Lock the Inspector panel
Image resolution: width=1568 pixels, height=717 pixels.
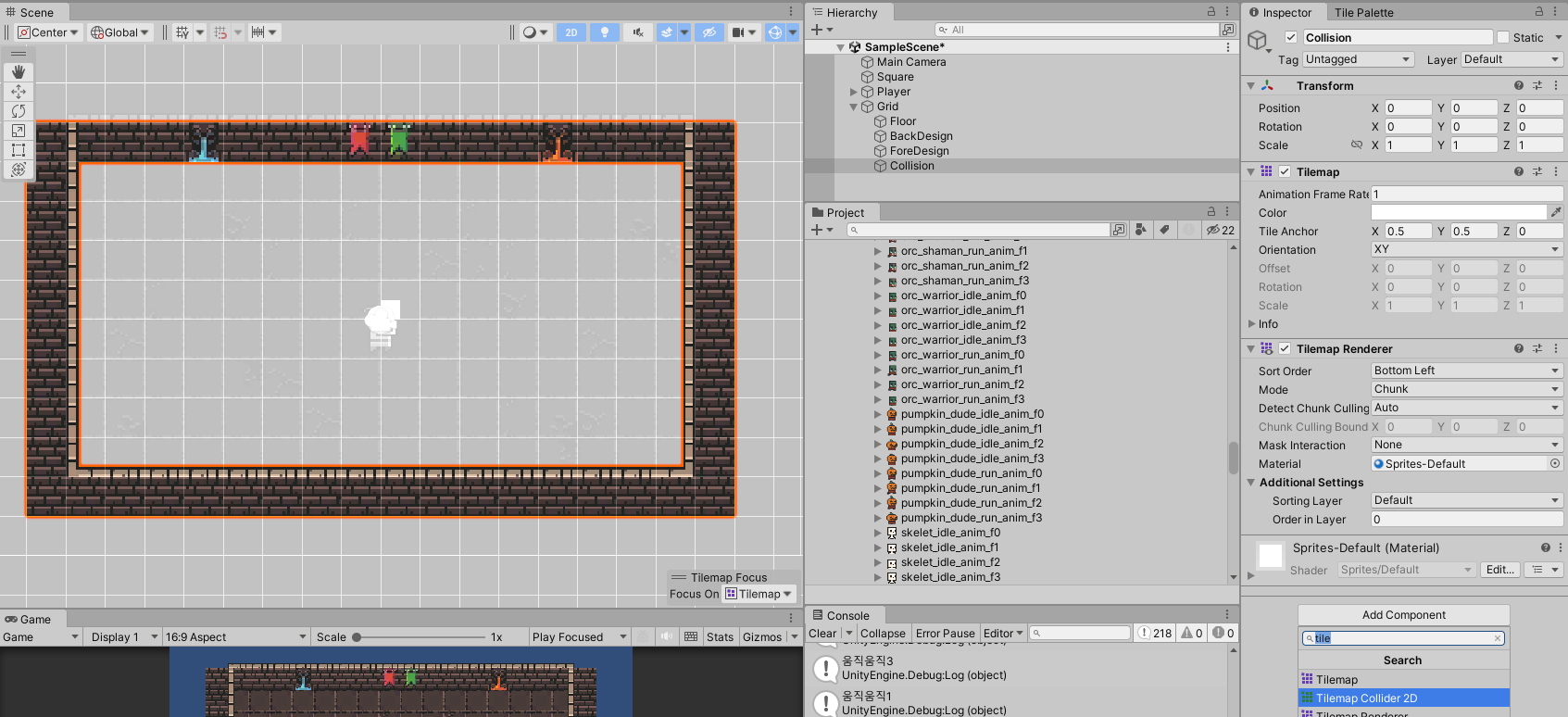pyautogui.click(x=1539, y=12)
